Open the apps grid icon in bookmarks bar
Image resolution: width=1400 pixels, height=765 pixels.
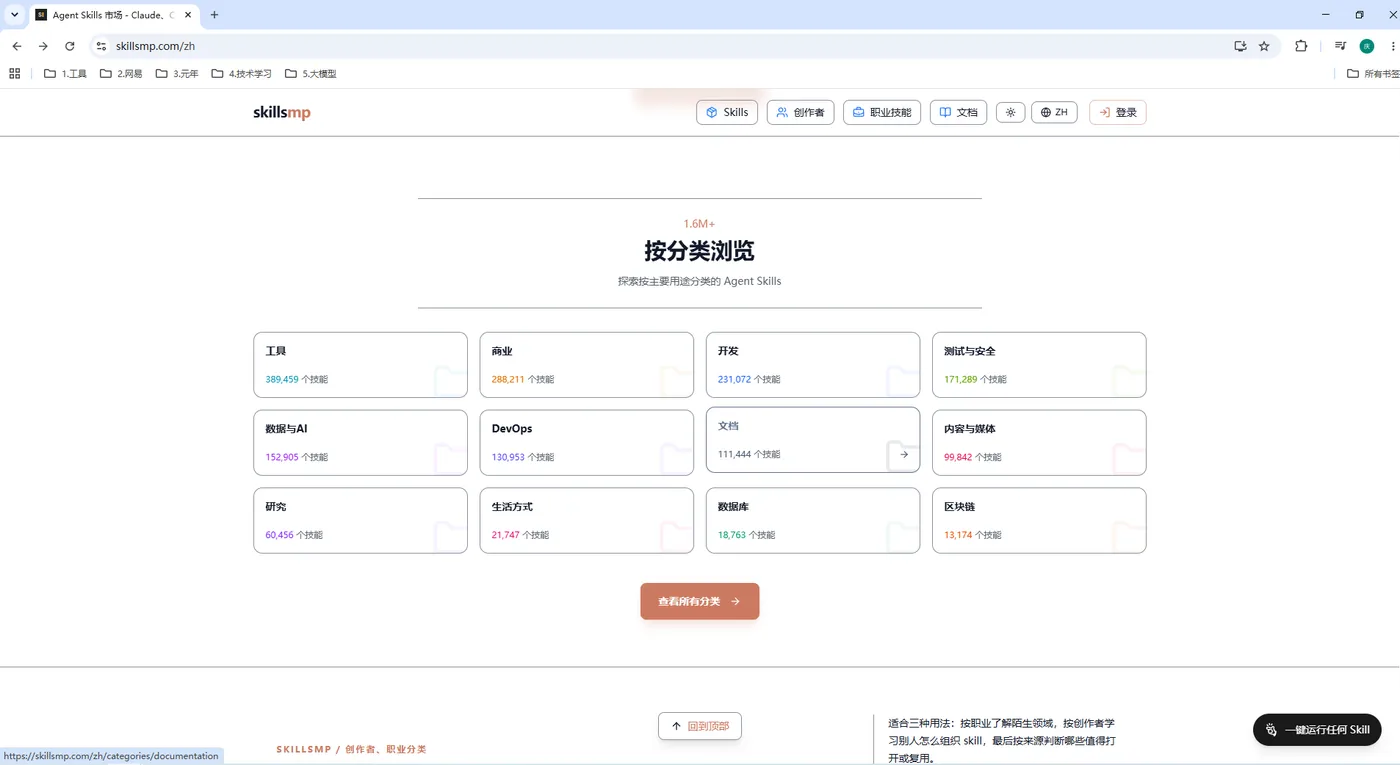click(15, 73)
